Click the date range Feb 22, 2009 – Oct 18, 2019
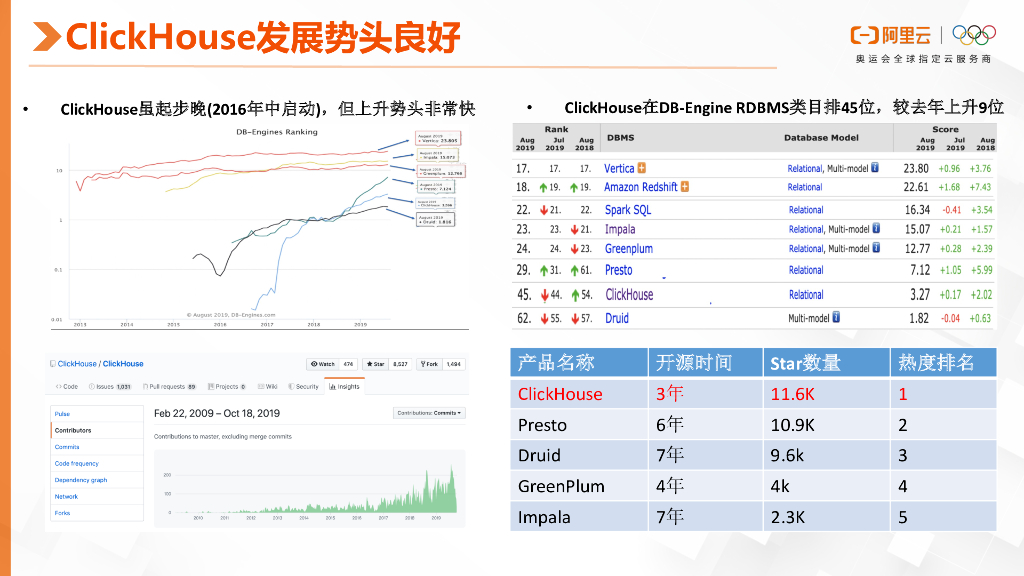 click(x=217, y=413)
